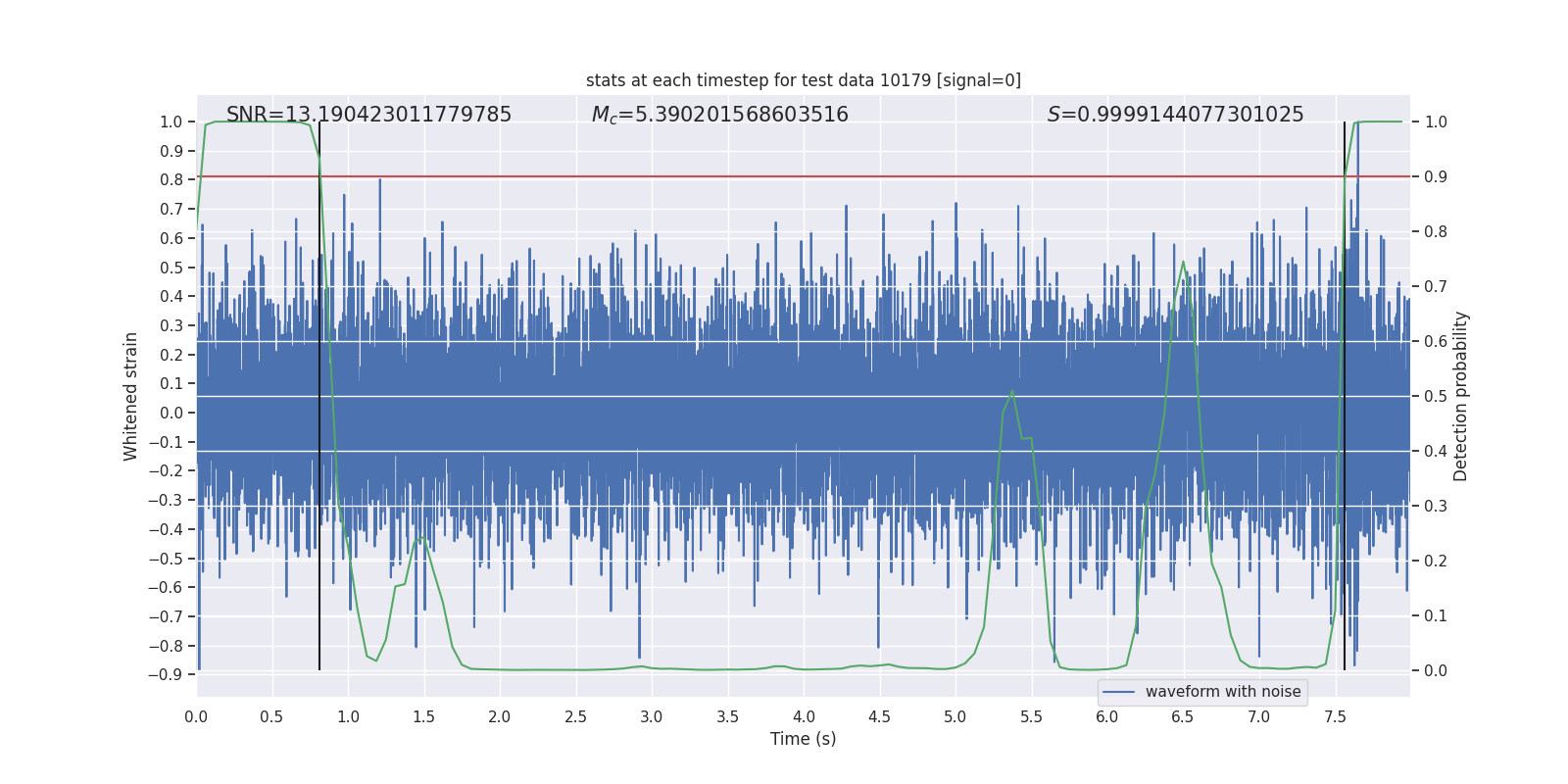Click the 'Whitened strain' y-axis label
Image resolution: width=1568 pixels, height=784 pixels.
131,396
